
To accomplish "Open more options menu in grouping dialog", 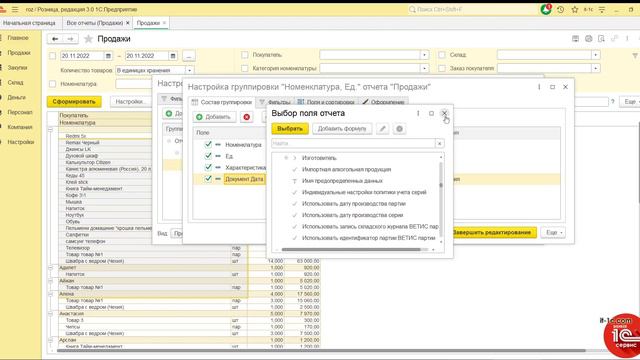I will (539, 87).
